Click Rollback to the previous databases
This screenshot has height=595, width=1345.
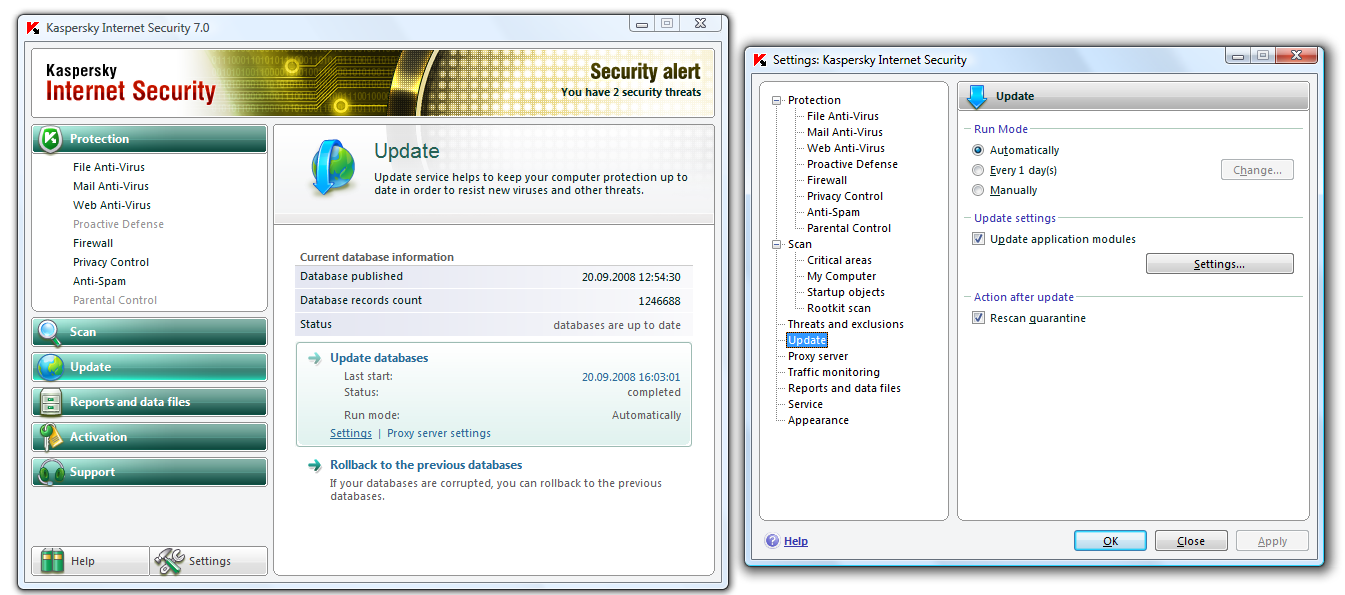(426, 465)
